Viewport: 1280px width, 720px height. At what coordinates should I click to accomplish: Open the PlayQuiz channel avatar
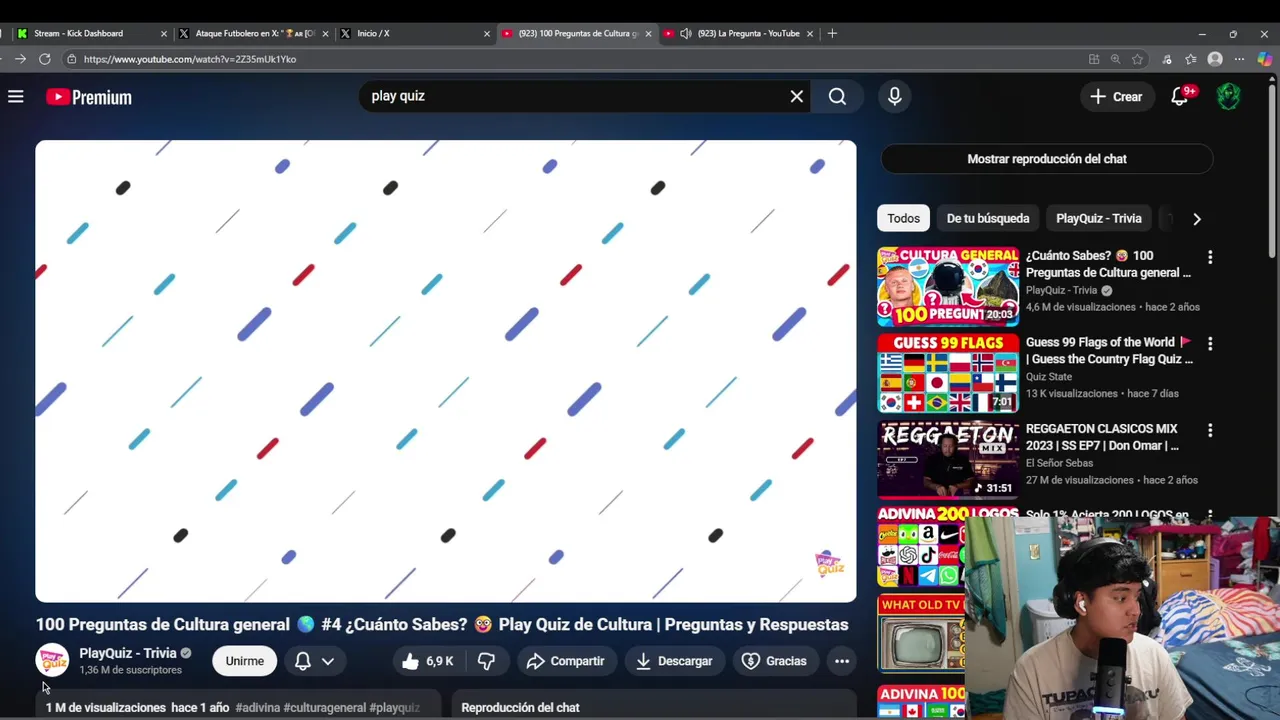click(x=52, y=661)
